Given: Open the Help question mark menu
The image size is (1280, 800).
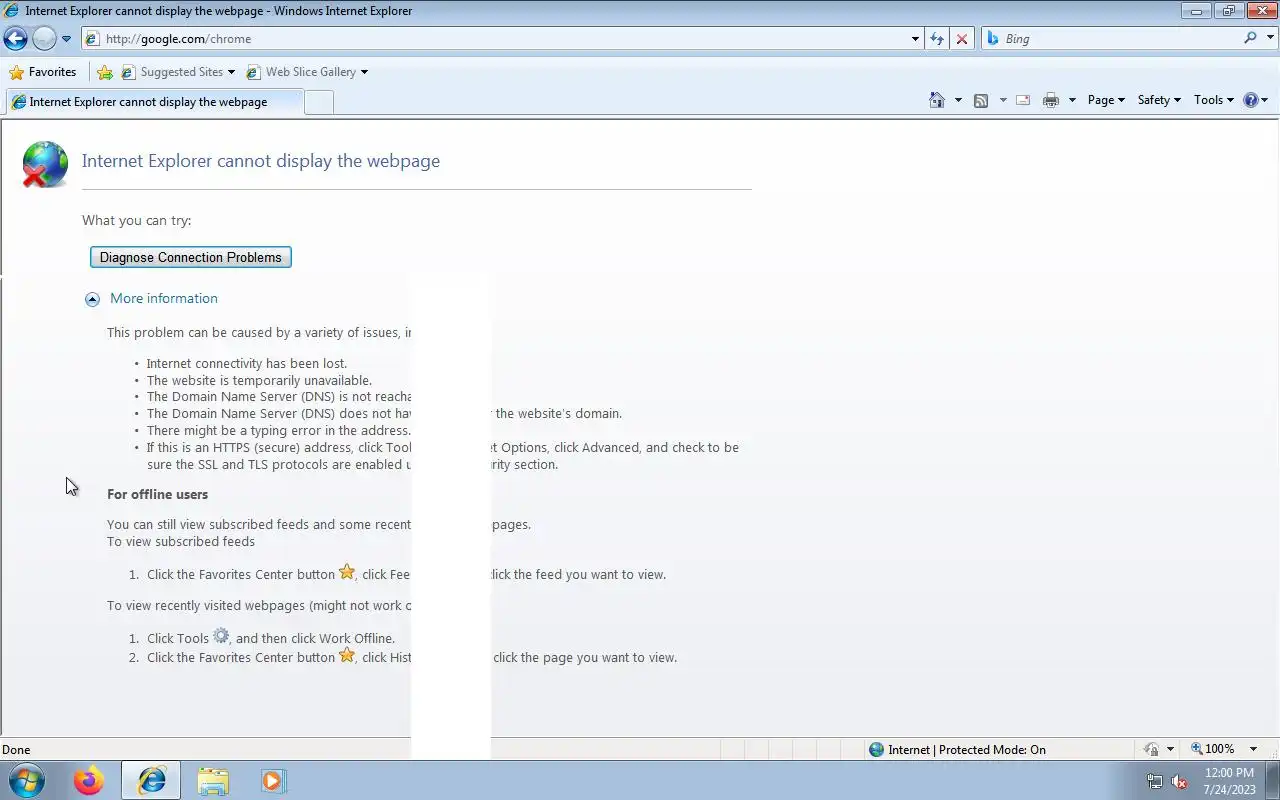Looking at the screenshot, I should pos(1255,100).
